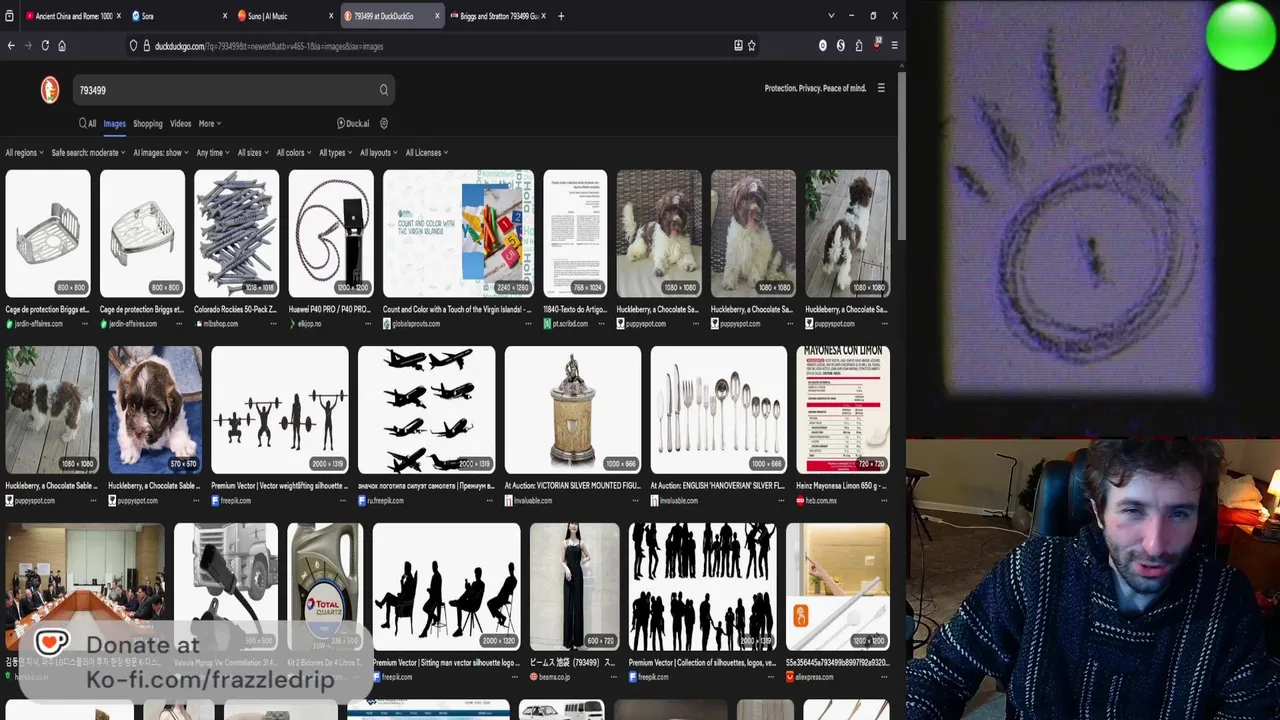This screenshot has height=720, width=1280.
Task: Click the Firefox View icon left of the tabs
Action: tap(9, 16)
